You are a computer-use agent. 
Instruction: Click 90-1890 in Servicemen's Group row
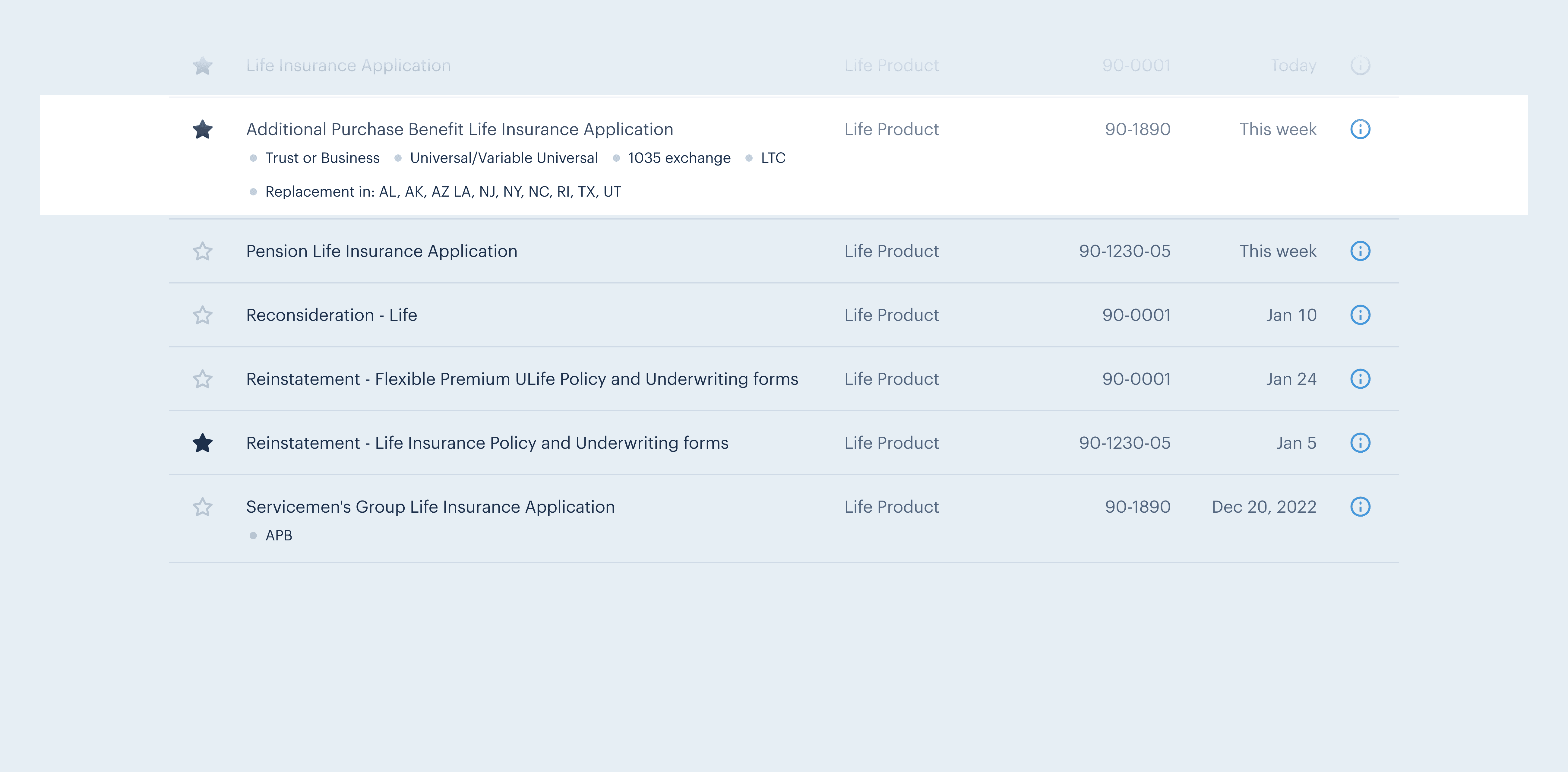click(x=1137, y=507)
